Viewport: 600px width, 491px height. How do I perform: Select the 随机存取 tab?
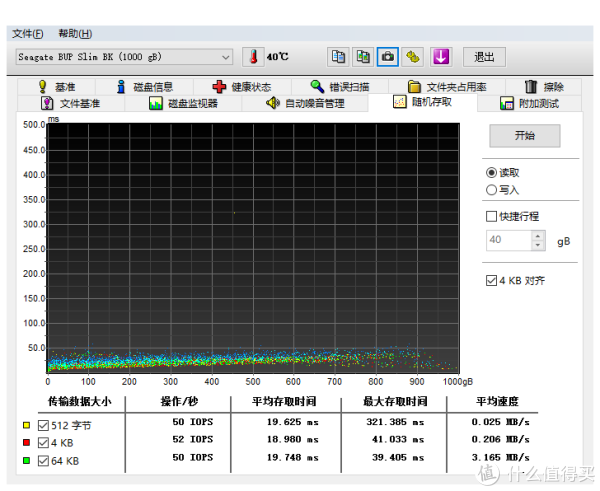tap(422, 102)
